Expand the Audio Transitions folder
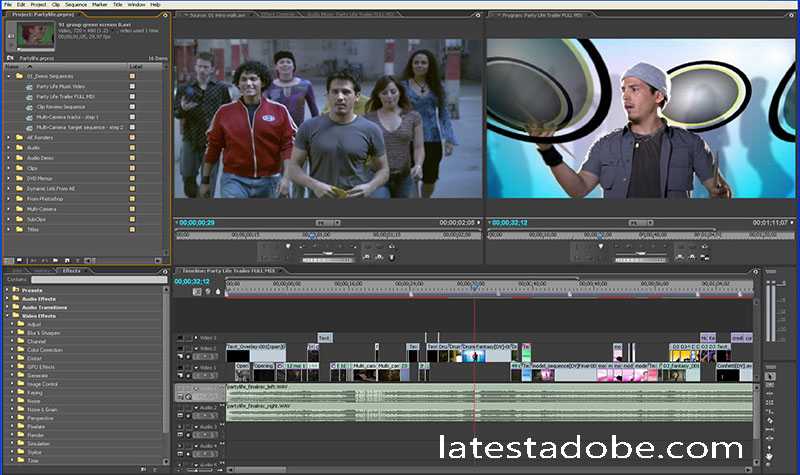 (x=8, y=307)
